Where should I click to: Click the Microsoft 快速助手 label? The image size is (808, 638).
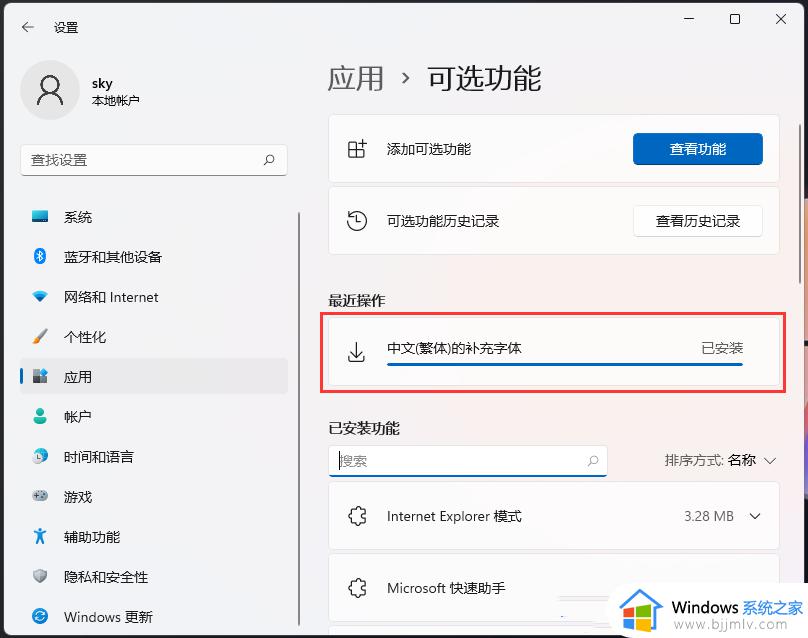(446, 588)
